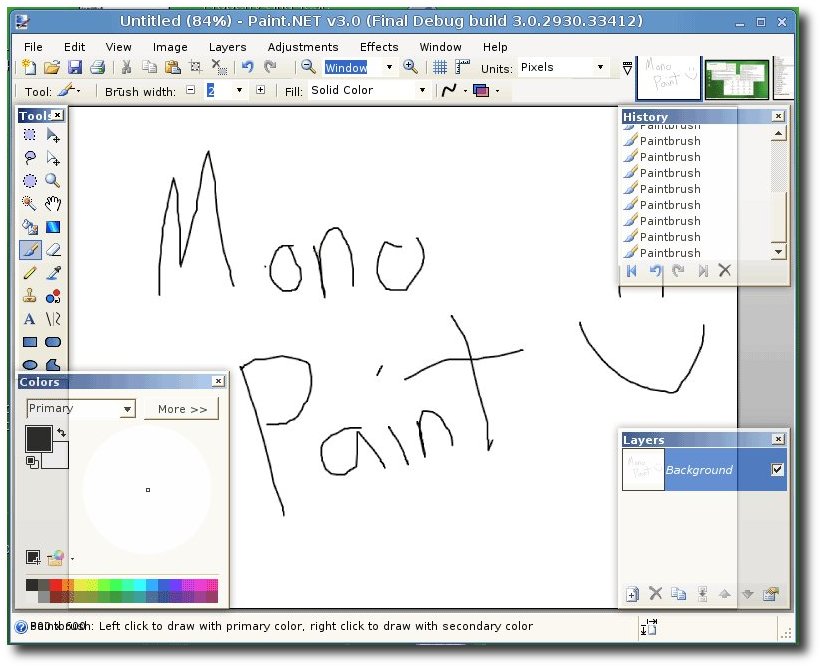Image resolution: width=822 pixels, height=668 pixels.
Task: Select the Rectangle Select tool
Action: pyautogui.click(x=29, y=135)
